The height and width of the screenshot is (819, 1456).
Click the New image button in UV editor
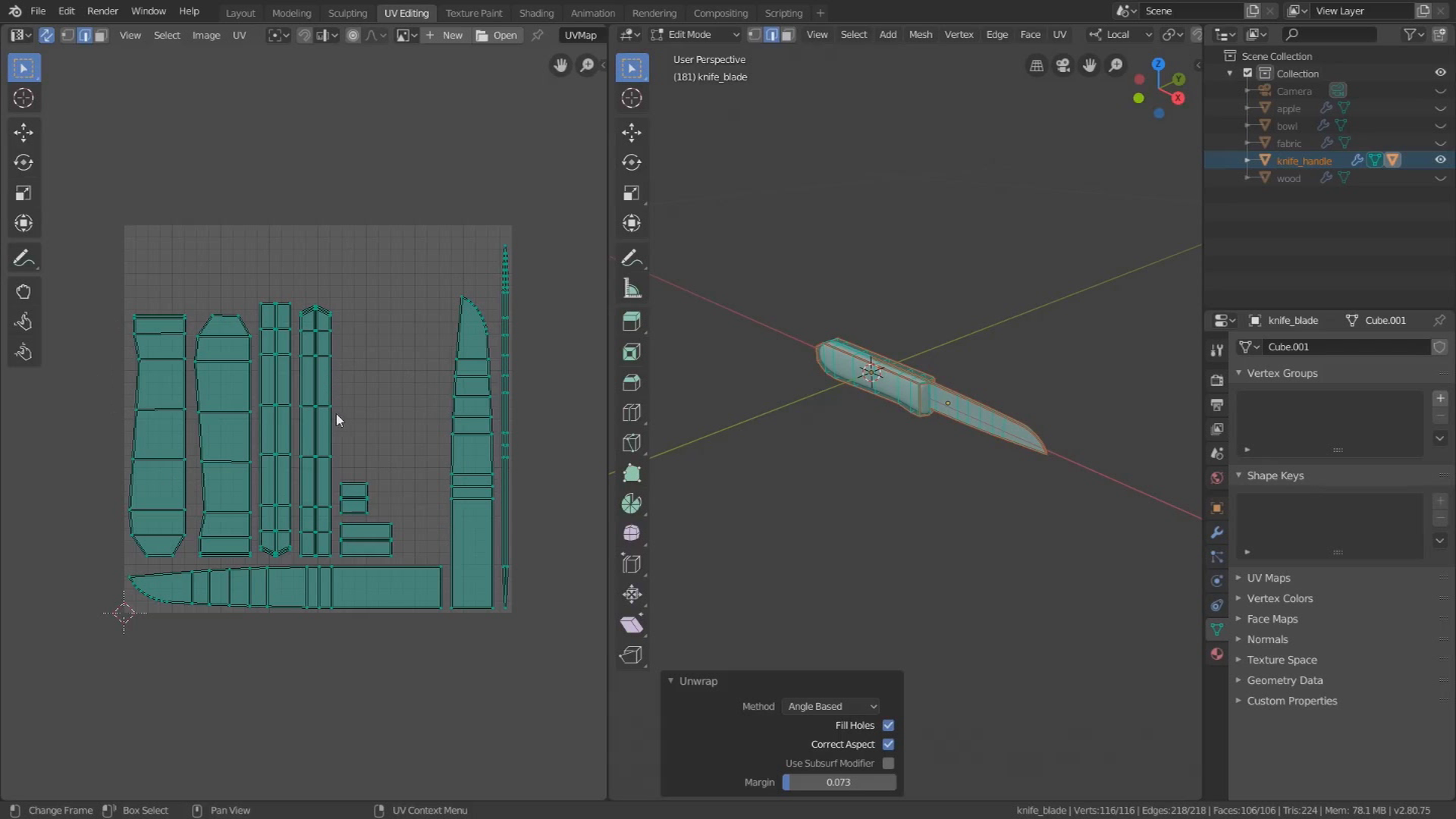point(452,34)
